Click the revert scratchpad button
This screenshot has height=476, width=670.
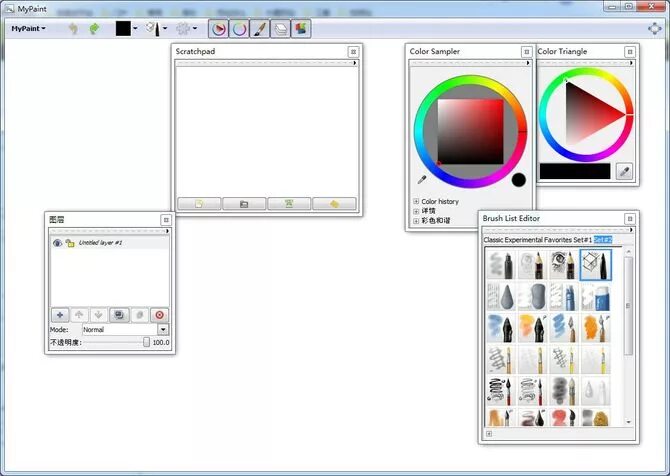click(334, 204)
